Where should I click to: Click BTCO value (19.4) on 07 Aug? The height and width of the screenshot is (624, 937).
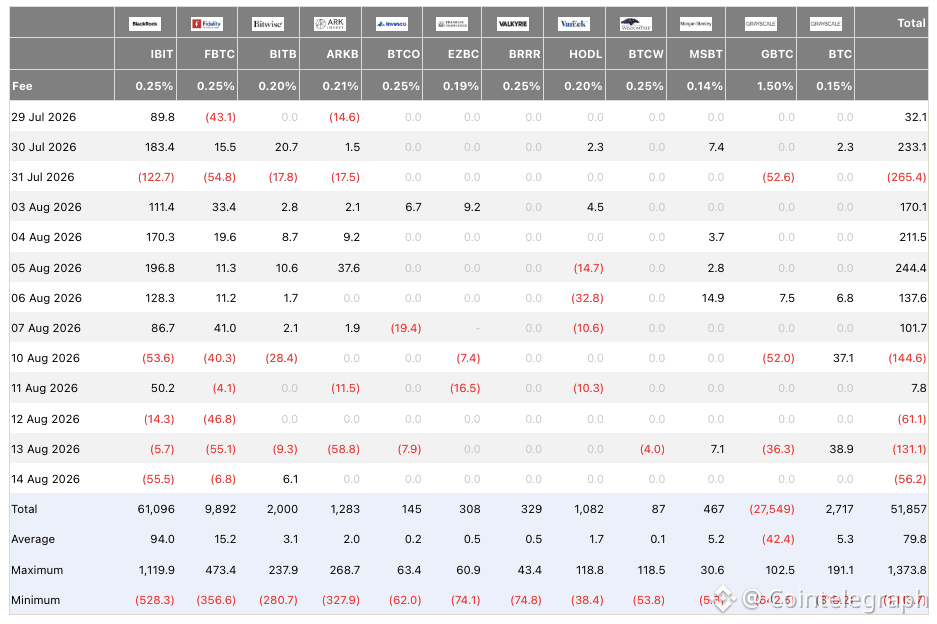click(406, 328)
